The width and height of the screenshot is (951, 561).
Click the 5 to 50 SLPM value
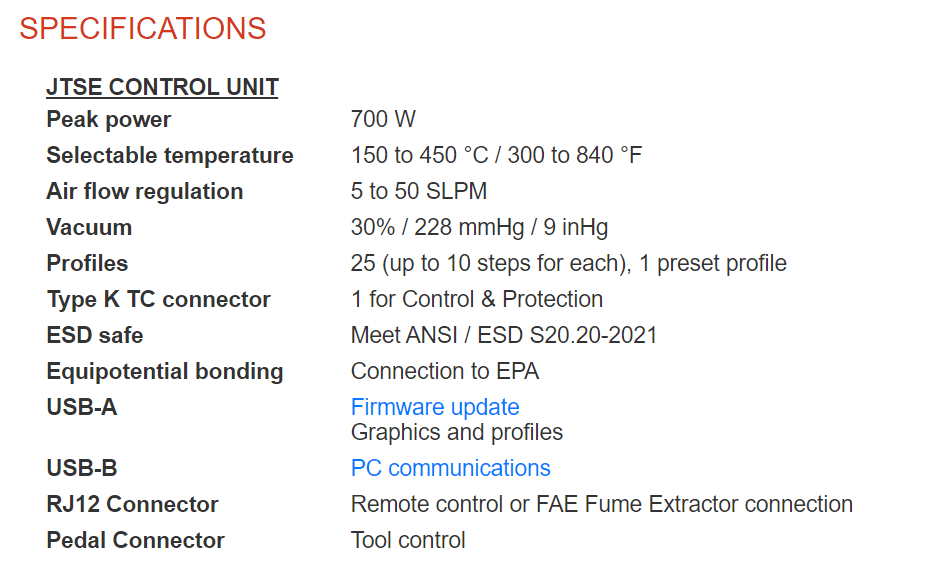tap(419, 191)
